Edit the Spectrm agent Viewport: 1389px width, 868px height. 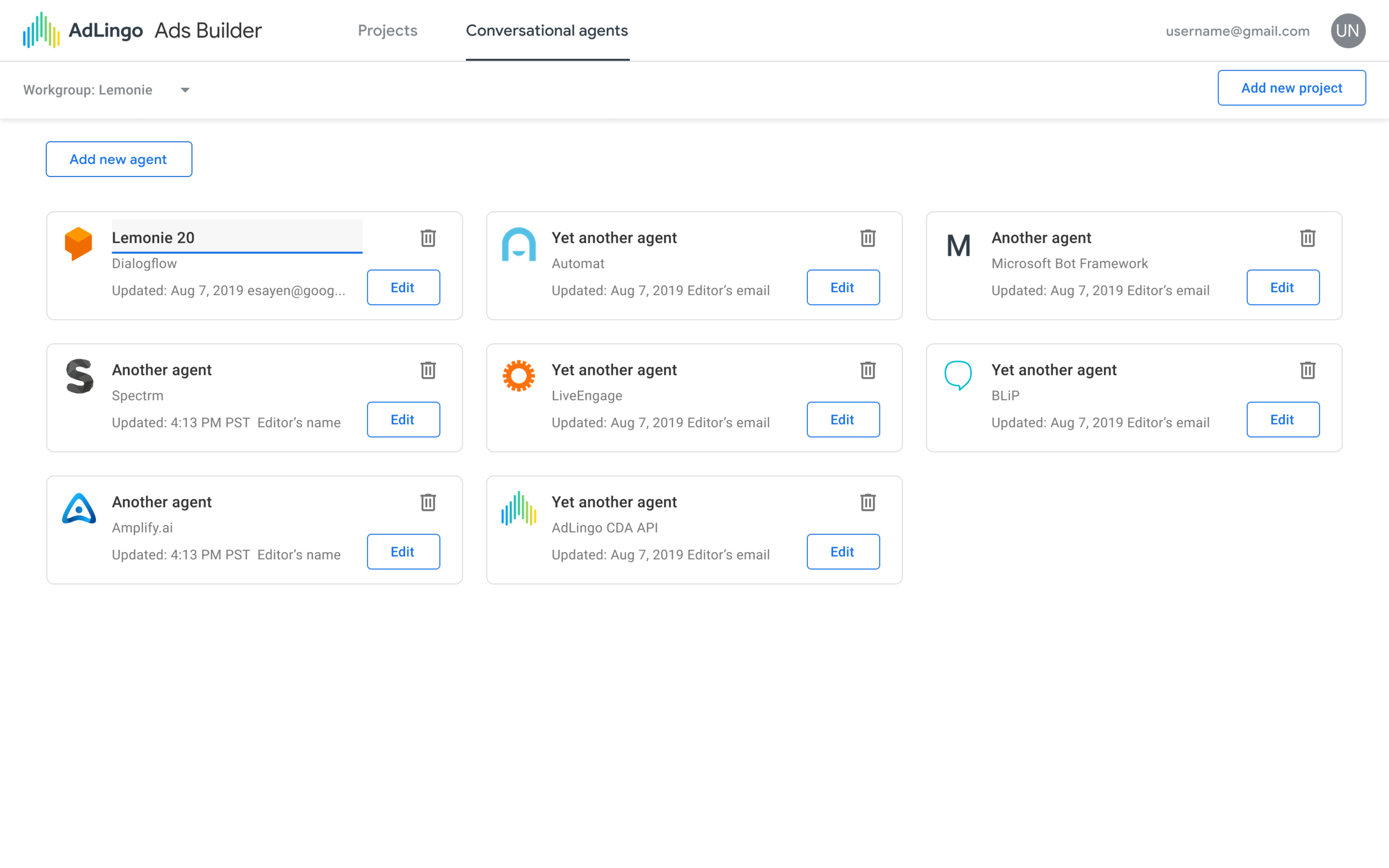403,420
